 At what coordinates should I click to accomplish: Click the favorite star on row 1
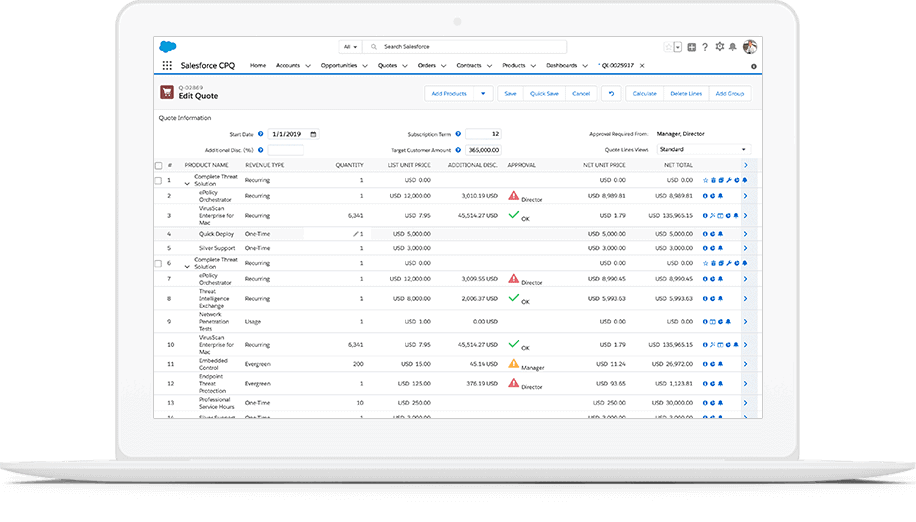tap(706, 180)
